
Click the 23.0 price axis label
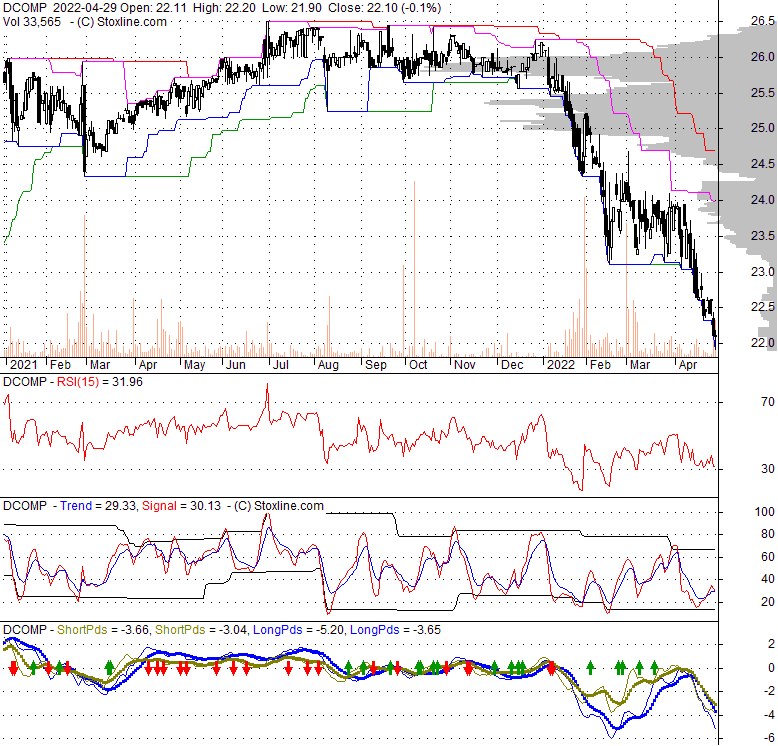(763, 272)
